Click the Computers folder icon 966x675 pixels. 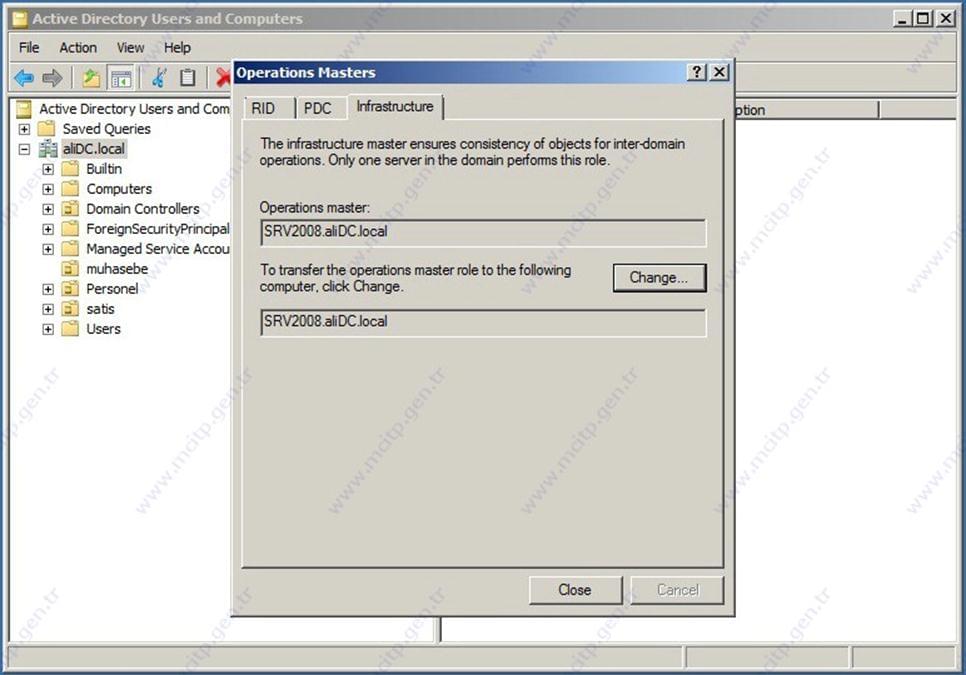[70, 188]
